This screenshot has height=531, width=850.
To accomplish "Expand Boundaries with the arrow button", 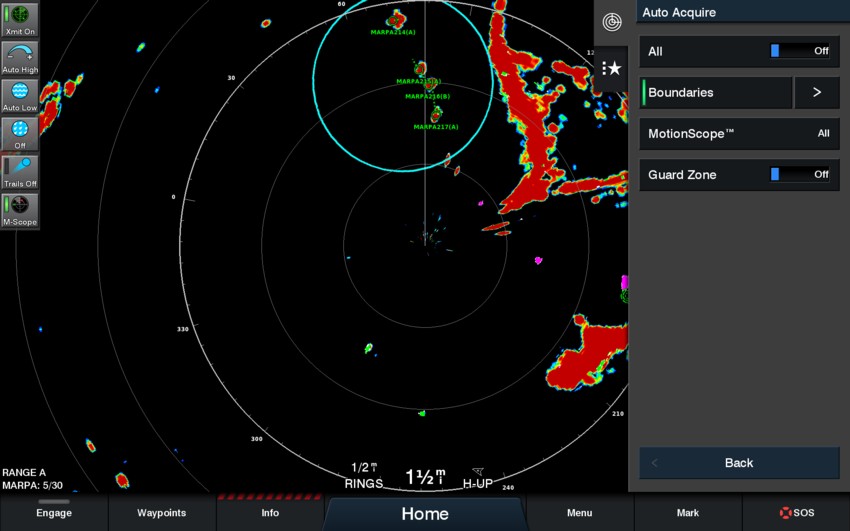I will pyautogui.click(x=816, y=93).
